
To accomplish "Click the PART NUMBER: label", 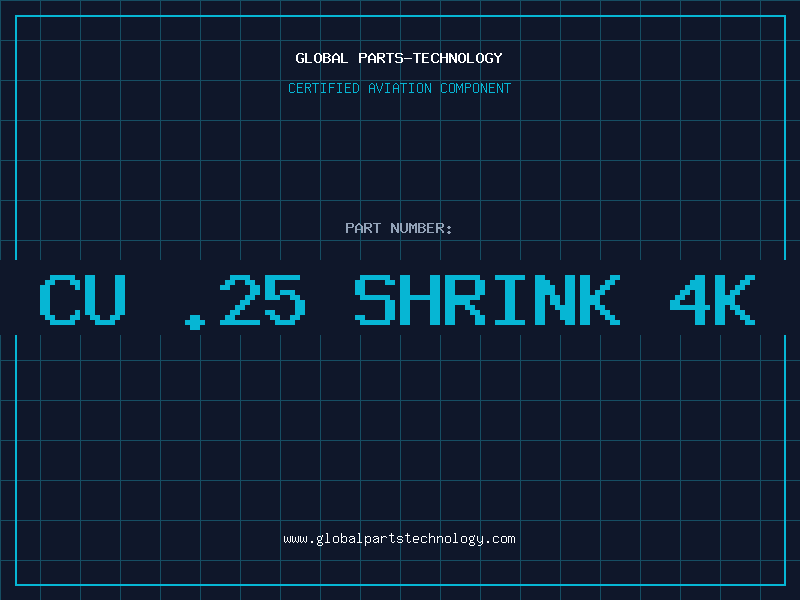I will tap(399, 228).
